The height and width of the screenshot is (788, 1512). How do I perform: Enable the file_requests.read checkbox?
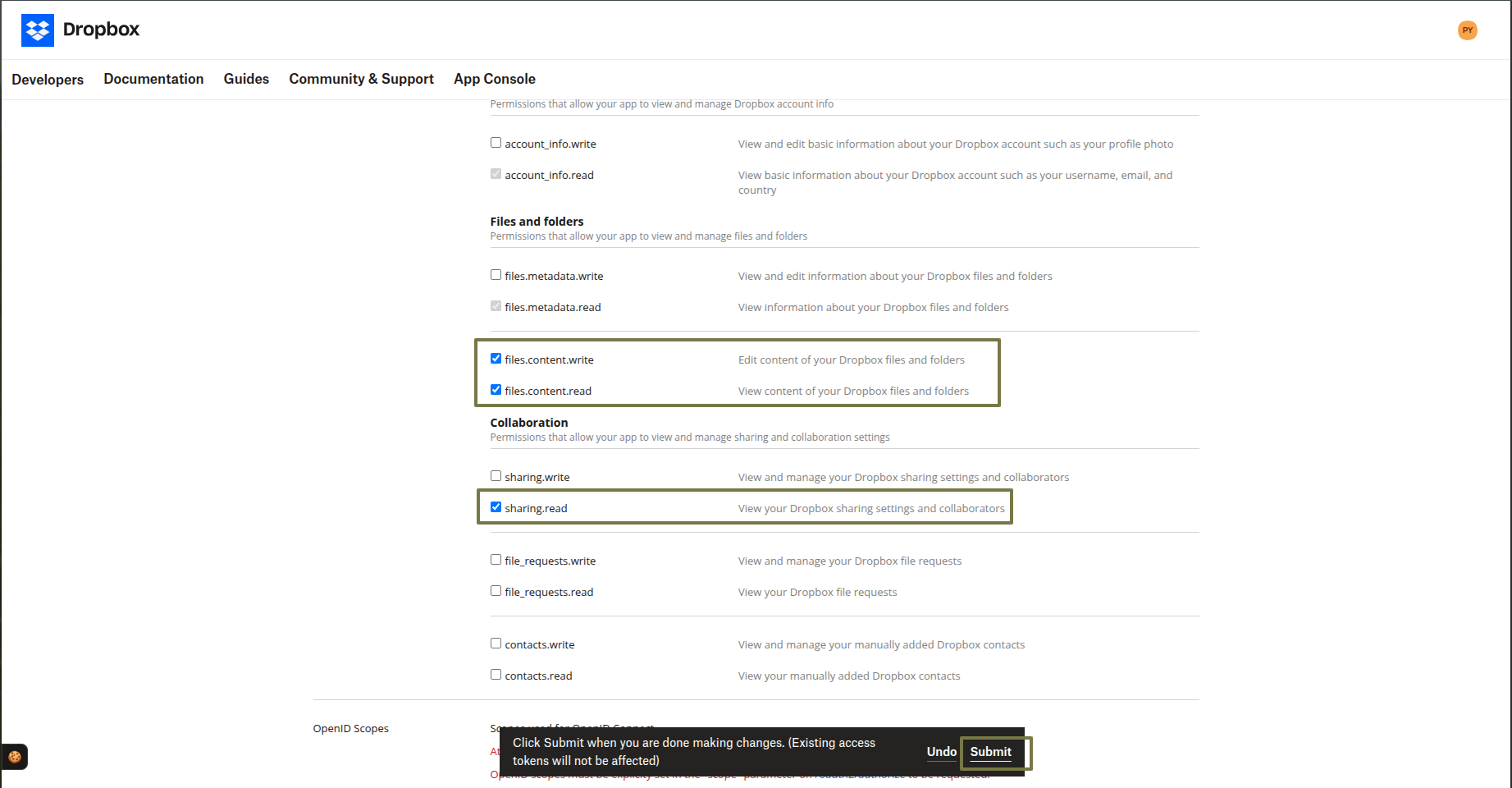(x=496, y=591)
